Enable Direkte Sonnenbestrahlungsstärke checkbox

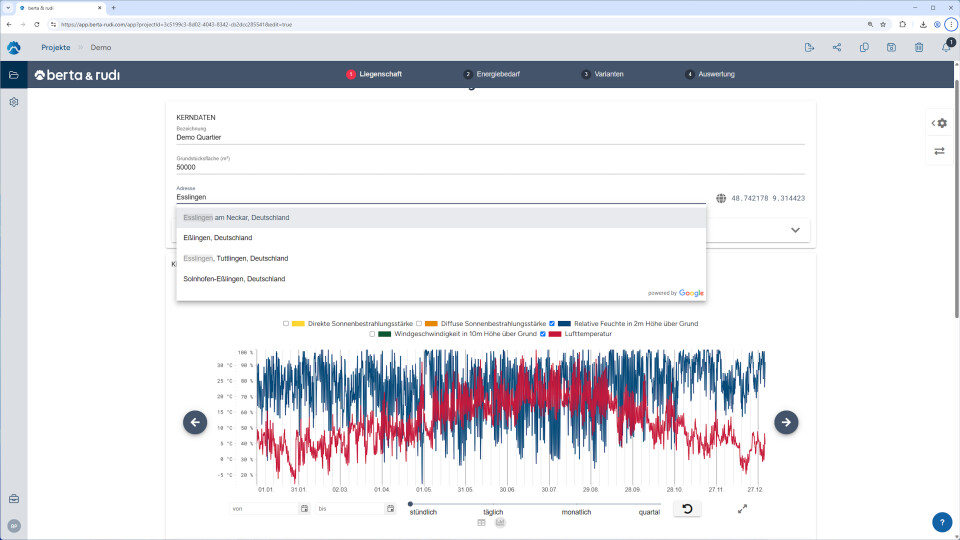tap(286, 324)
